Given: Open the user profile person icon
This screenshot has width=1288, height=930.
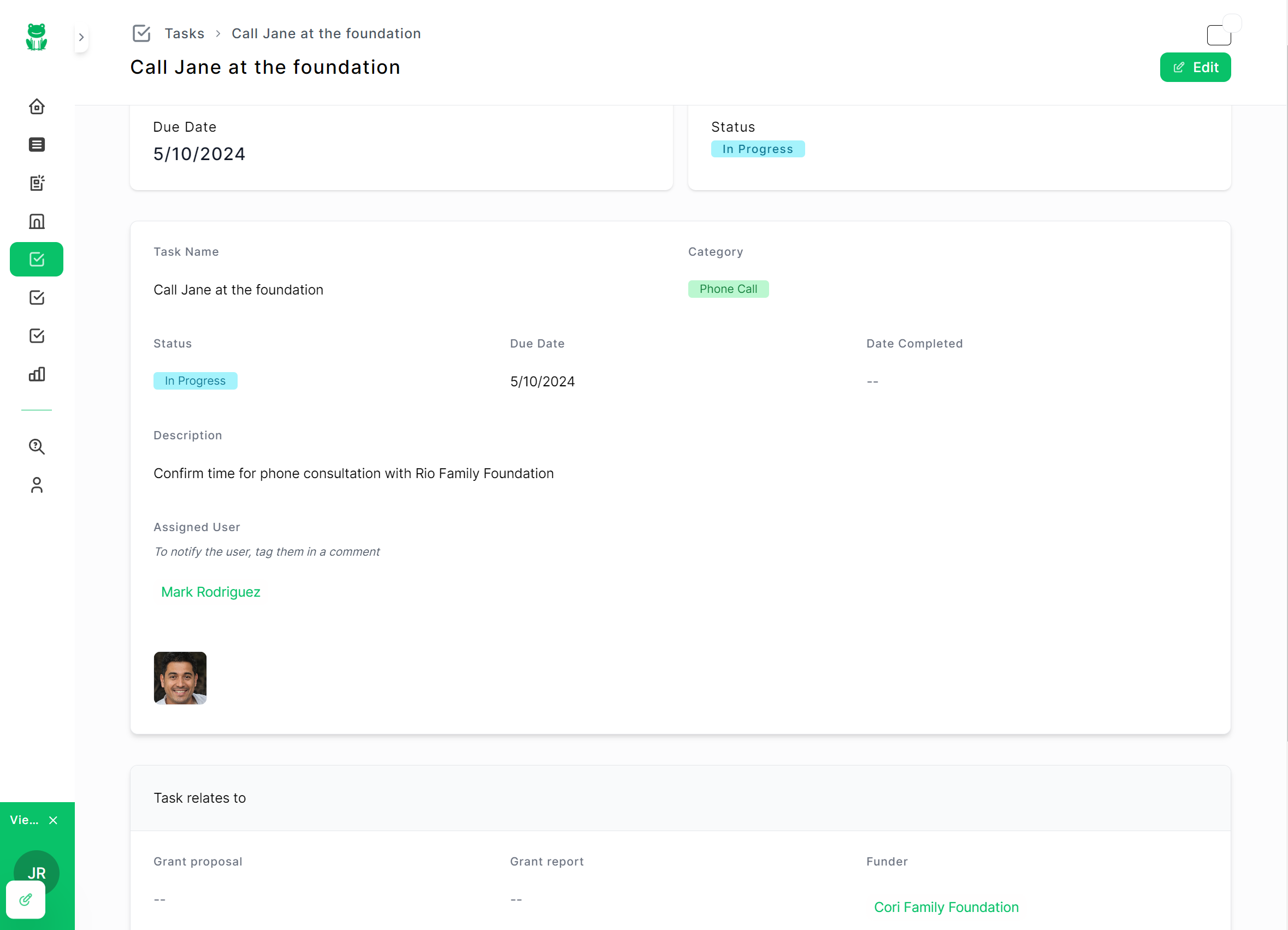Looking at the screenshot, I should click(37, 485).
